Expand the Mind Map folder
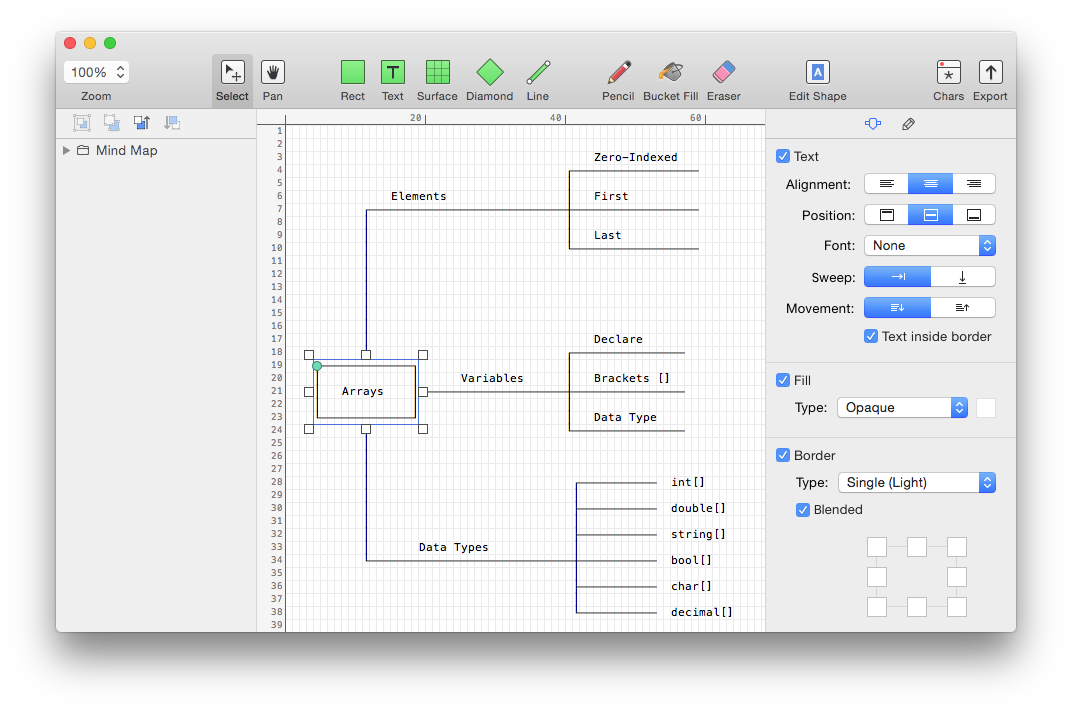Image resolution: width=1072 pixels, height=712 pixels. (67, 151)
